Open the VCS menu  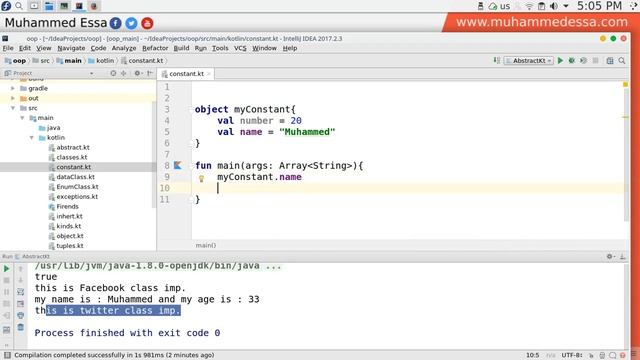(240, 48)
